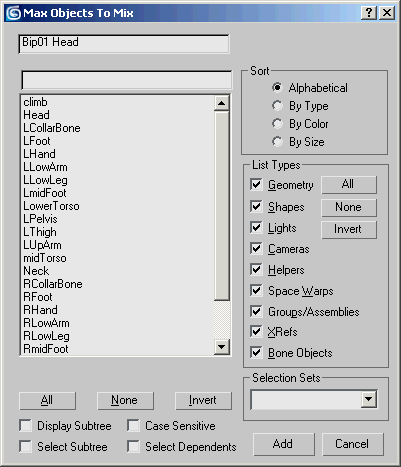The image size is (401, 467).
Task: Click the list scrollbar up arrow
Action: [222, 103]
